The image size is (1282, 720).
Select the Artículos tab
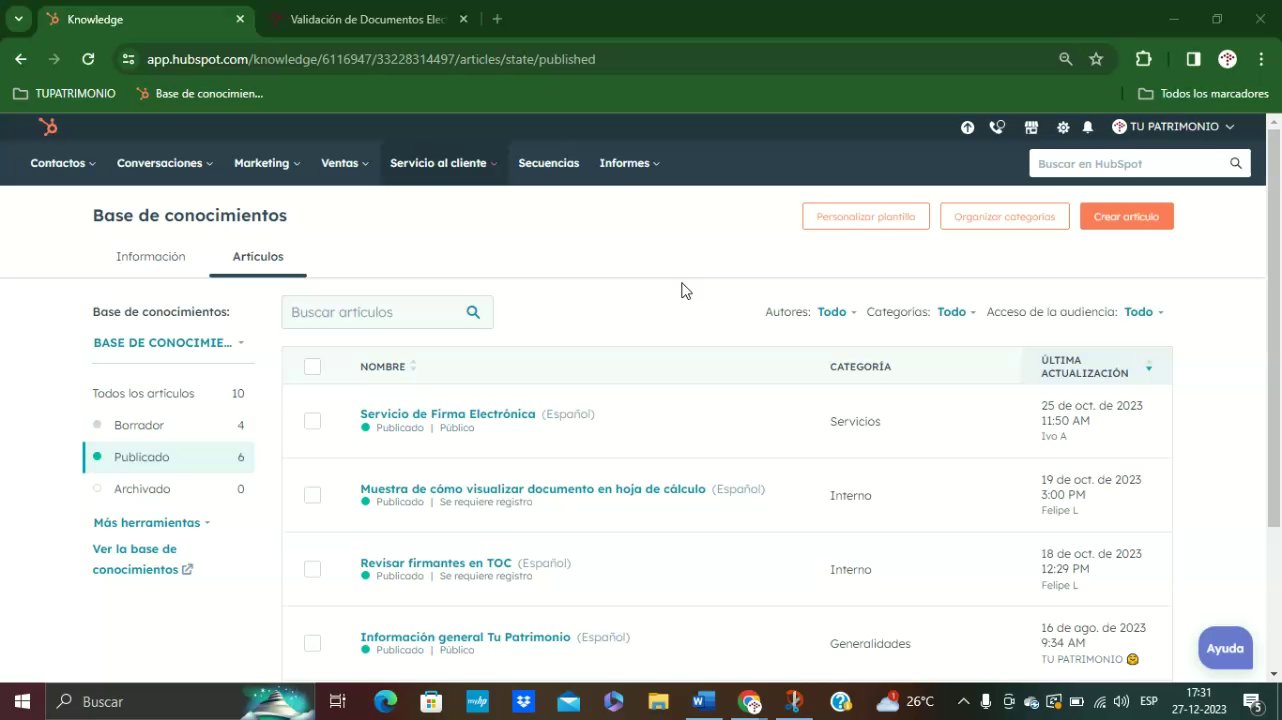[258, 257]
